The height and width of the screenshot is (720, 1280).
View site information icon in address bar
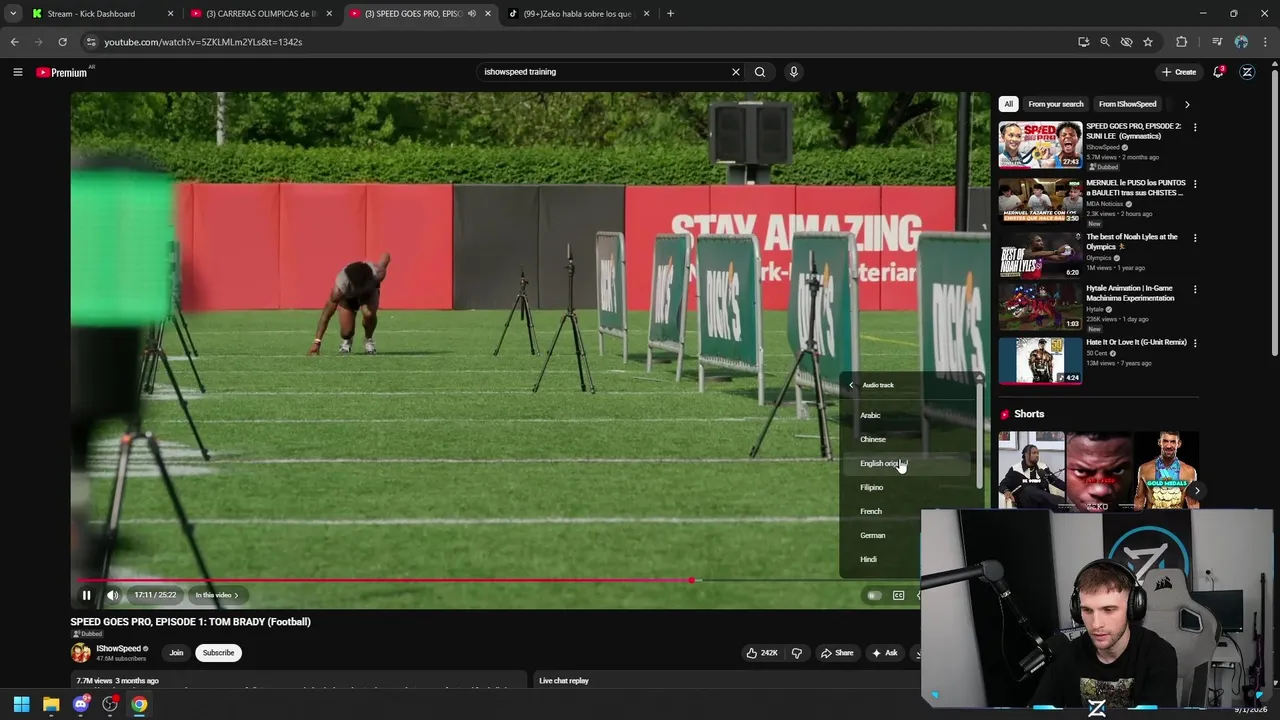(x=91, y=42)
